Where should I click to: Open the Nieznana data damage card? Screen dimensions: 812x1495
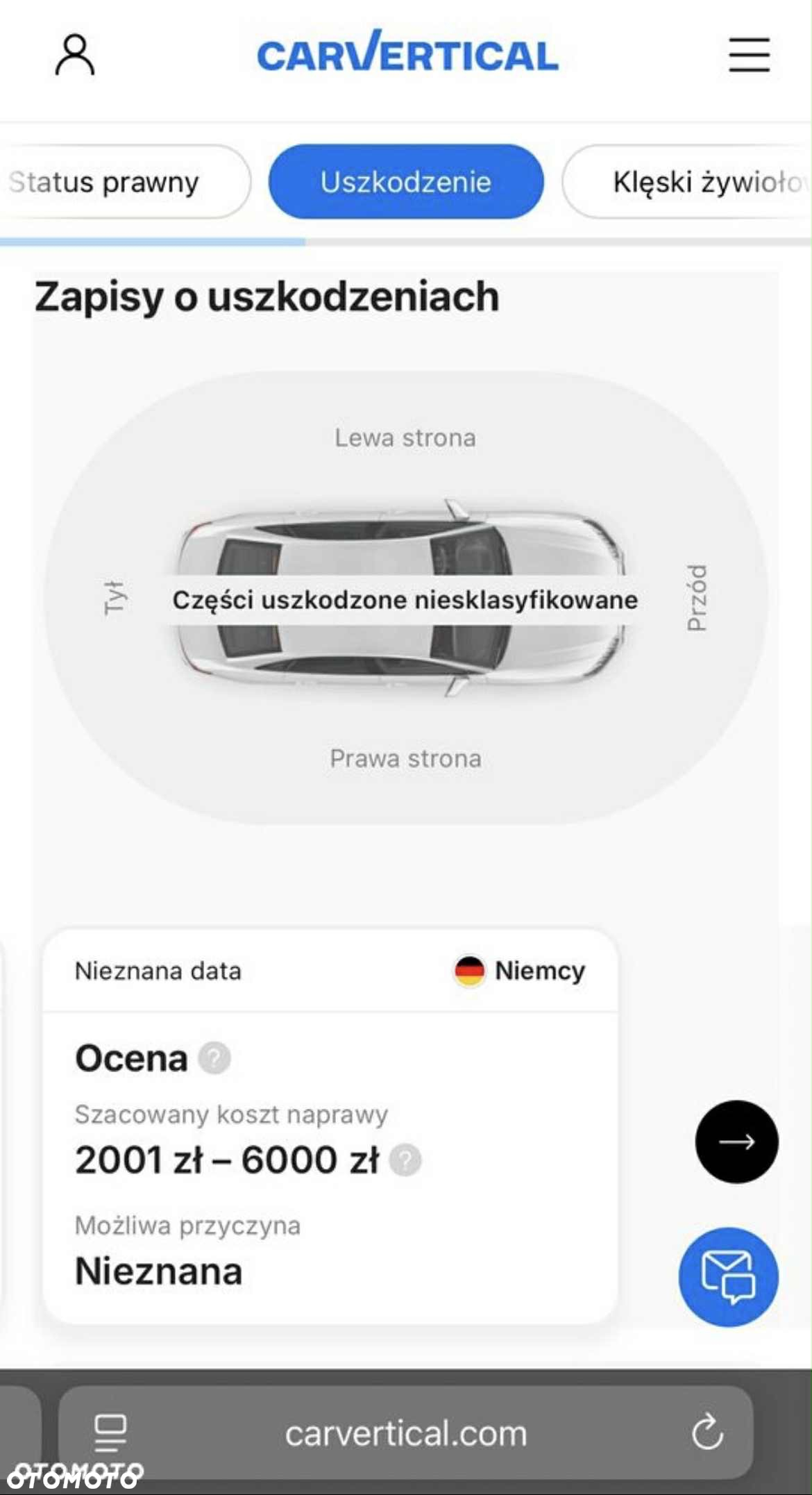(330, 1126)
